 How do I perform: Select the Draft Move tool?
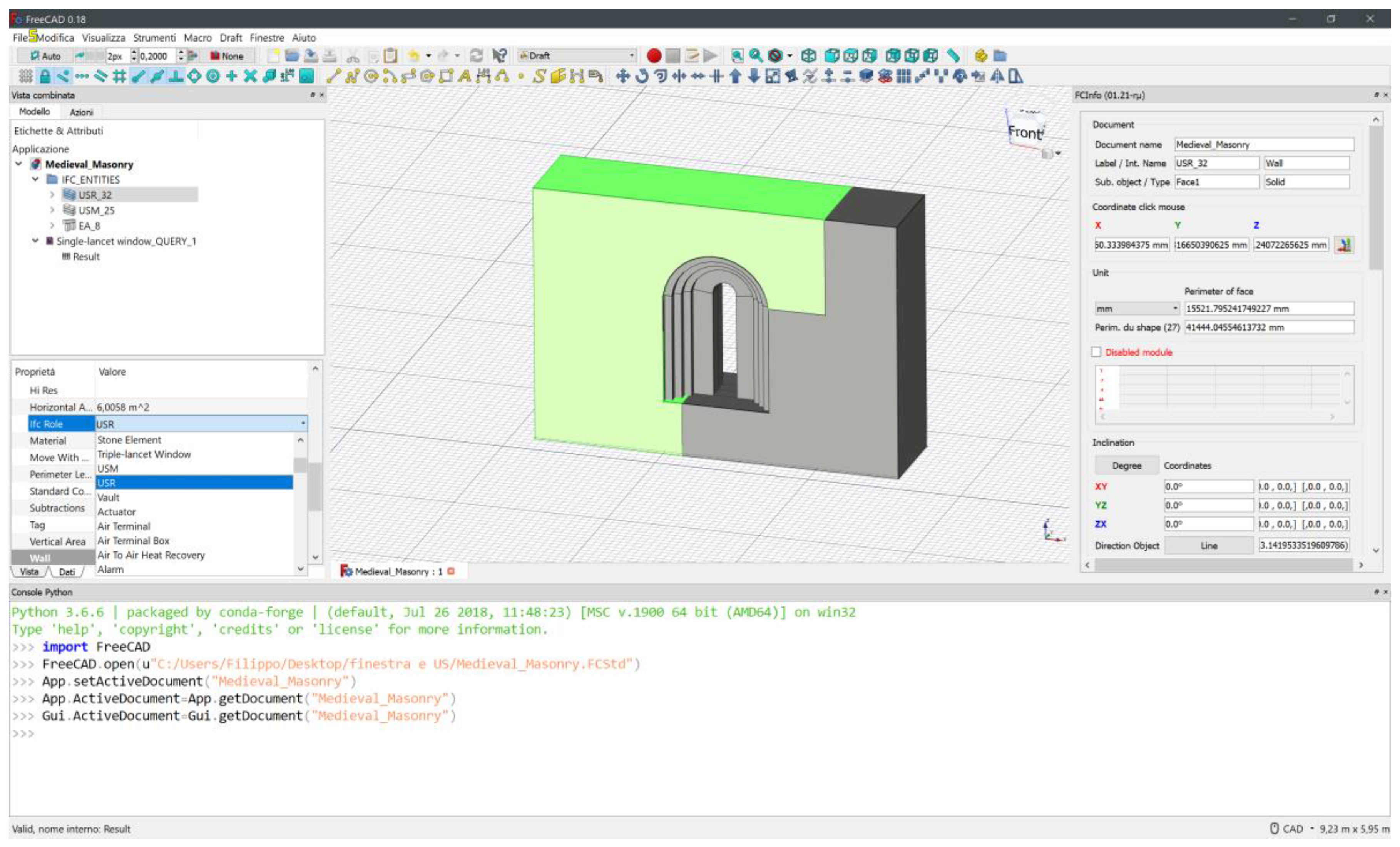pyautogui.click(x=623, y=76)
